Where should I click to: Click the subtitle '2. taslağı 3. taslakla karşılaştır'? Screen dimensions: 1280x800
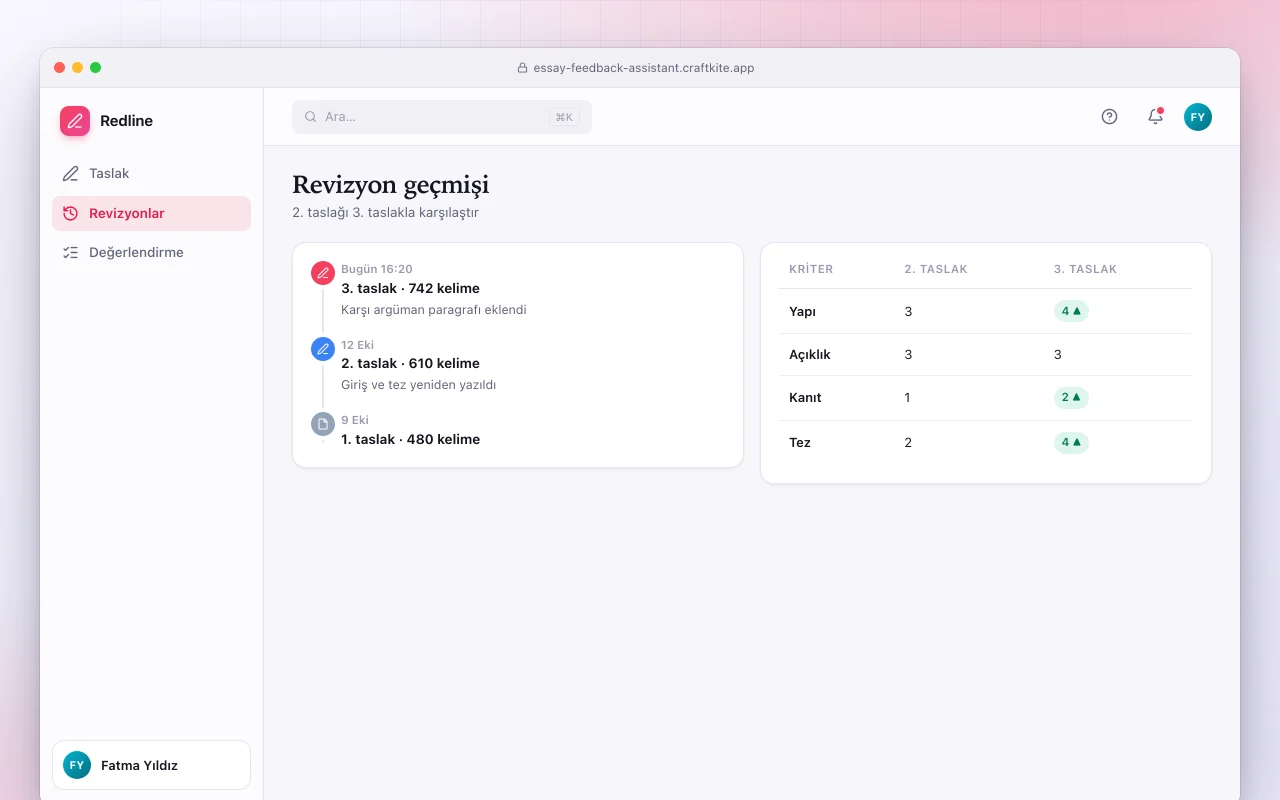click(x=385, y=213)
